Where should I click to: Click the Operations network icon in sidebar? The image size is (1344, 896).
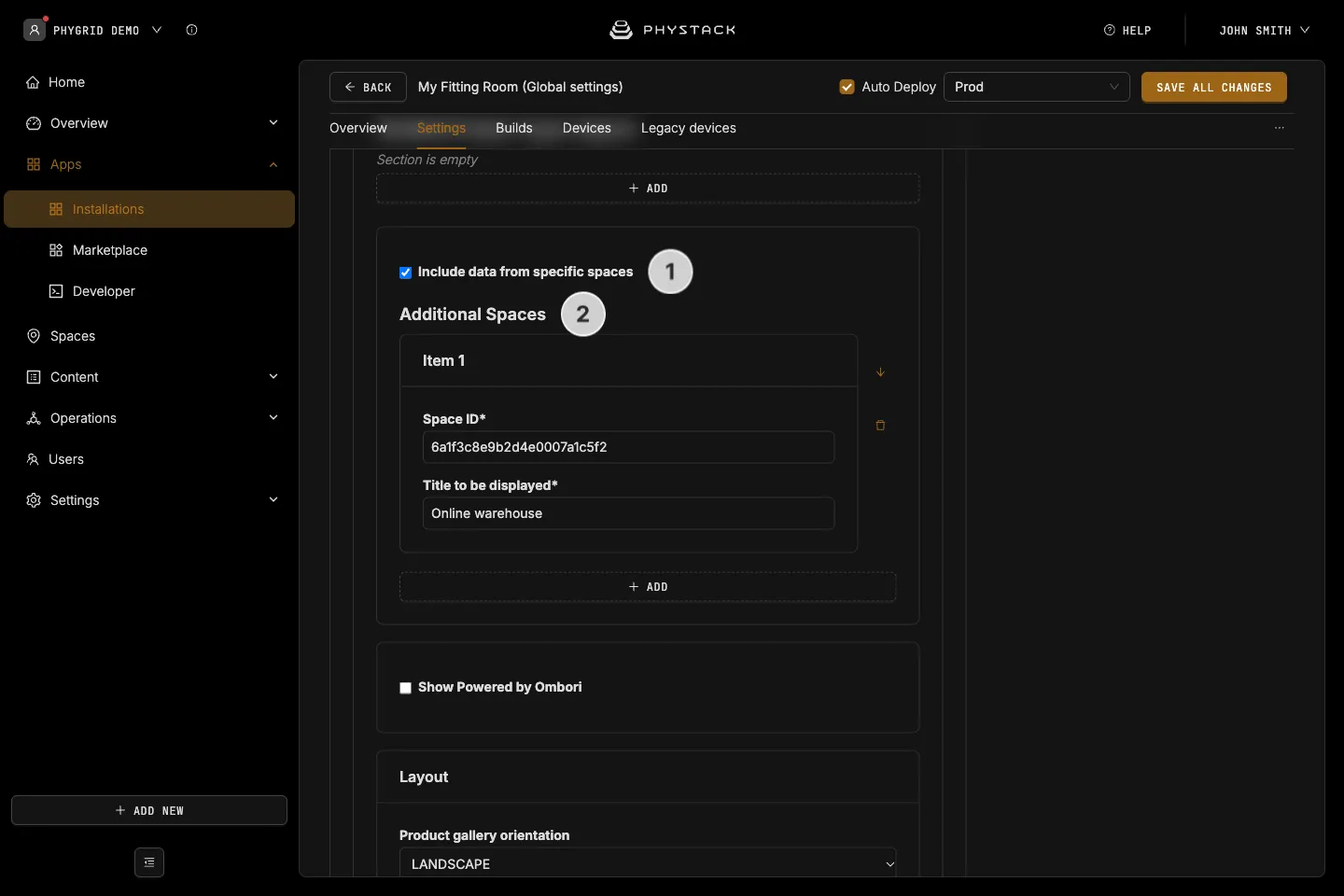(x=34, y=418)
